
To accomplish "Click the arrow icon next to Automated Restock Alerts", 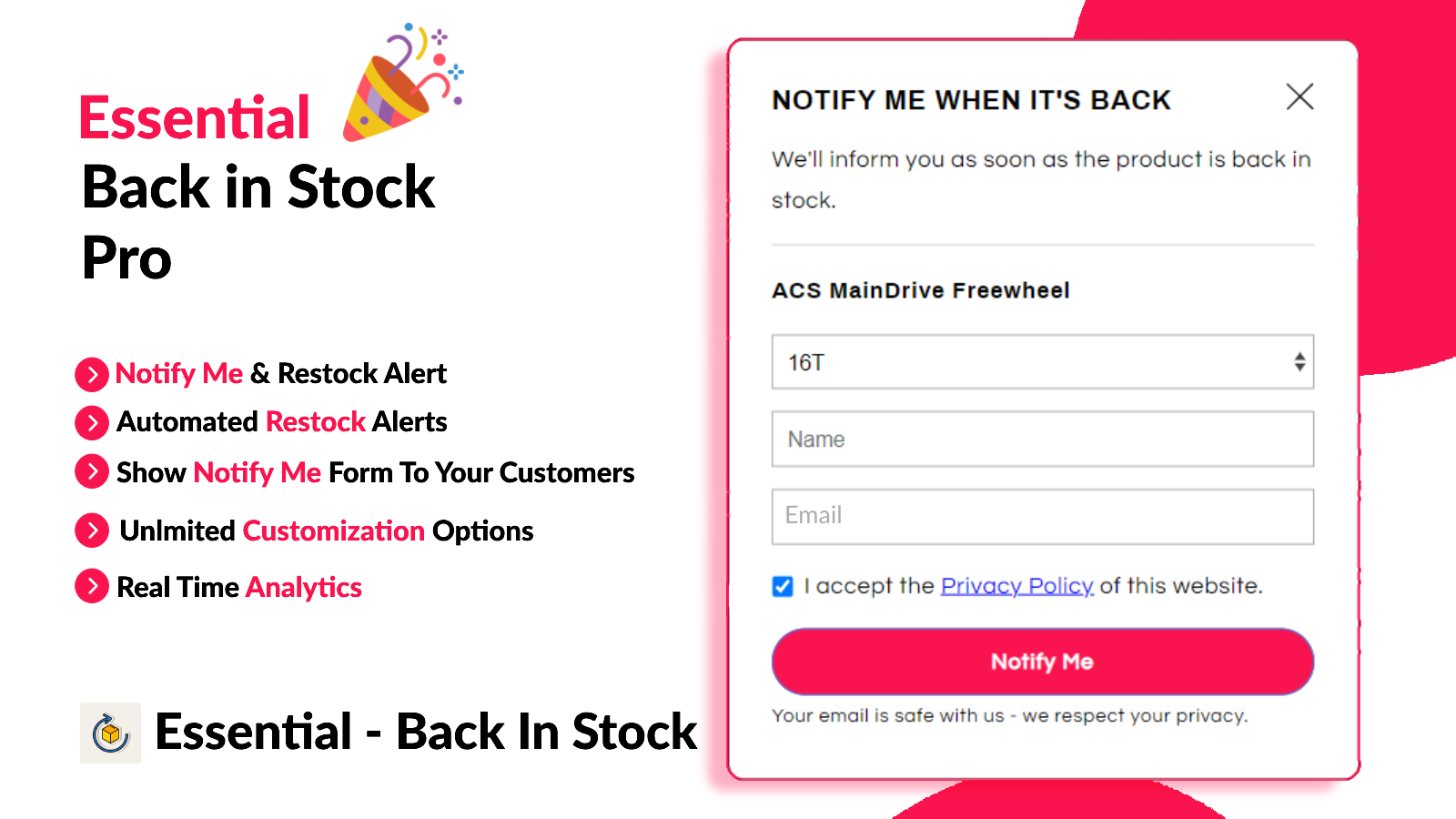I will point(91,422).
